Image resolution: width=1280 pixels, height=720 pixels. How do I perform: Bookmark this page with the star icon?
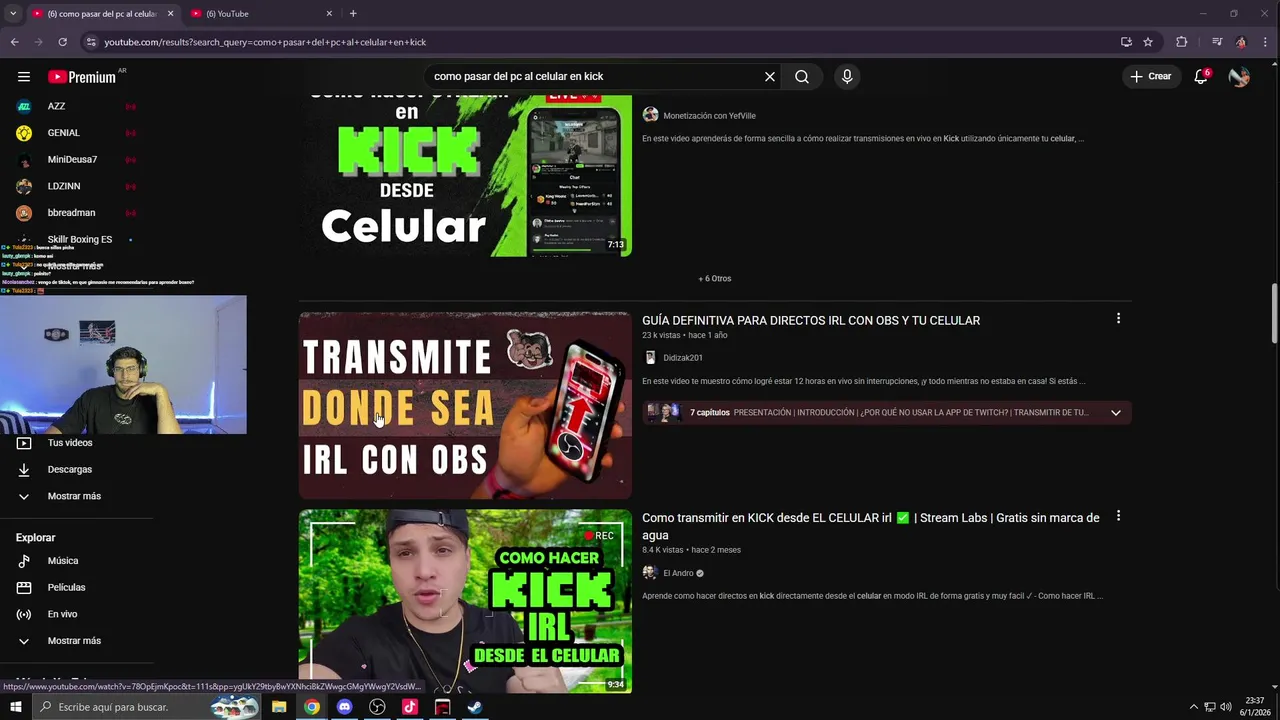1148,42
